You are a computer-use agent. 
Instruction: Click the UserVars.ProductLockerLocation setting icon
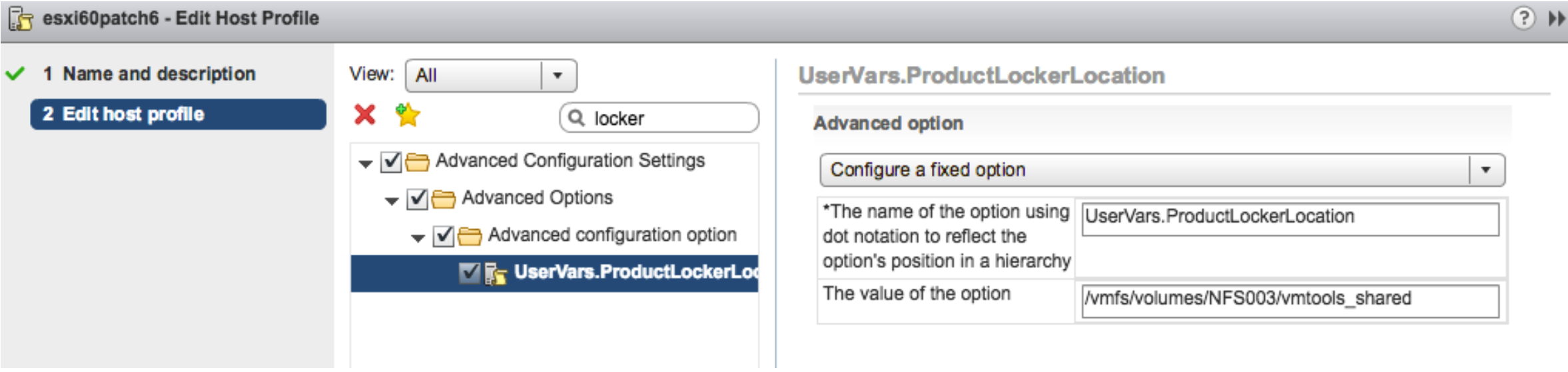click(x=496, y=273)
